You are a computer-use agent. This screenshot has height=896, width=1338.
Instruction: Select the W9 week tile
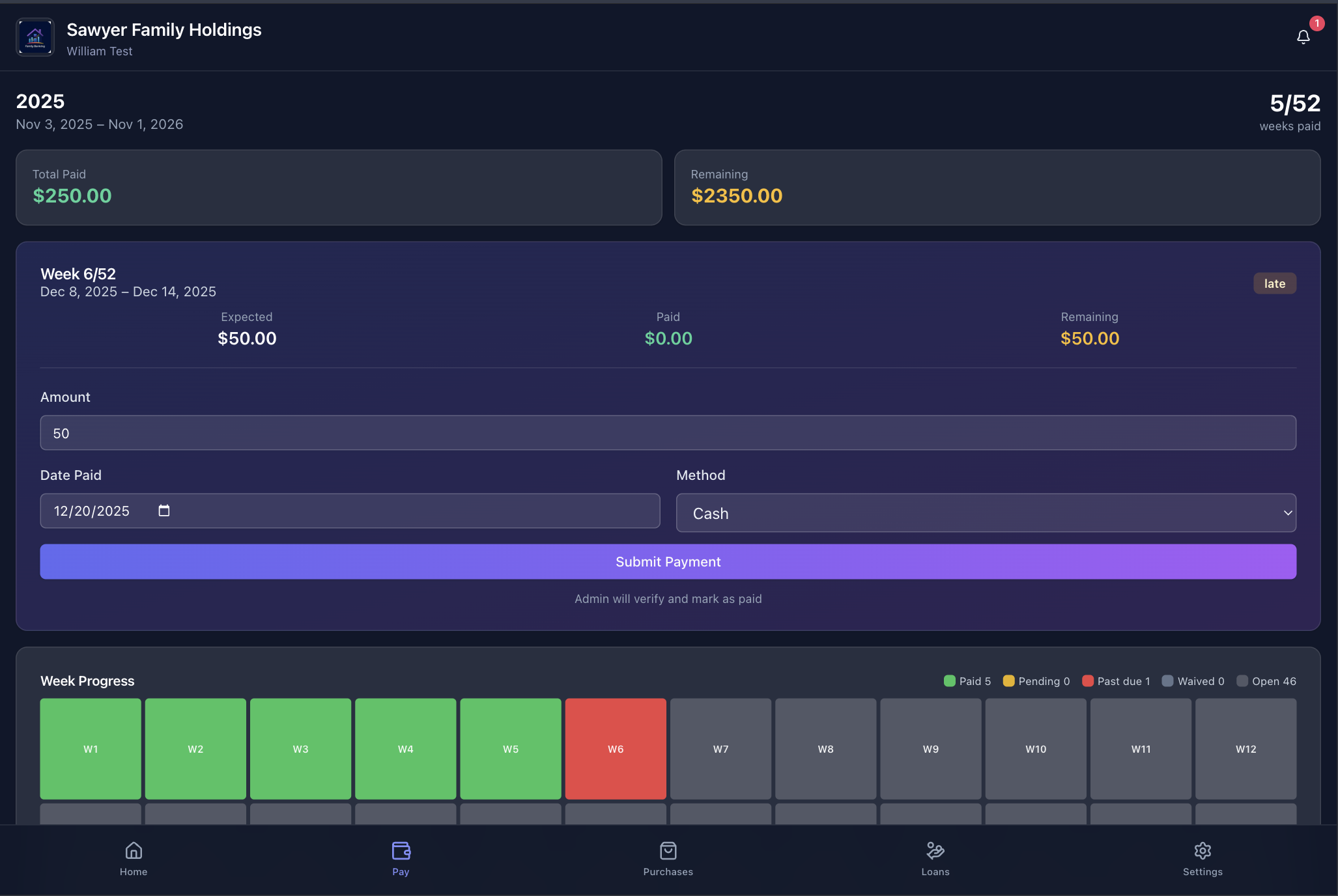tap(931, 749)
